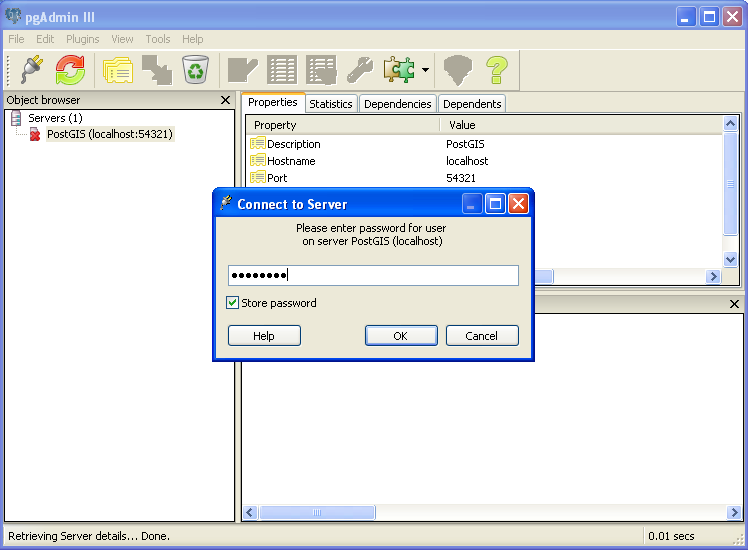This screenshot has width=748, height=550.
Task: Click the guru hint toolbar icon
Action: (457, 70)
